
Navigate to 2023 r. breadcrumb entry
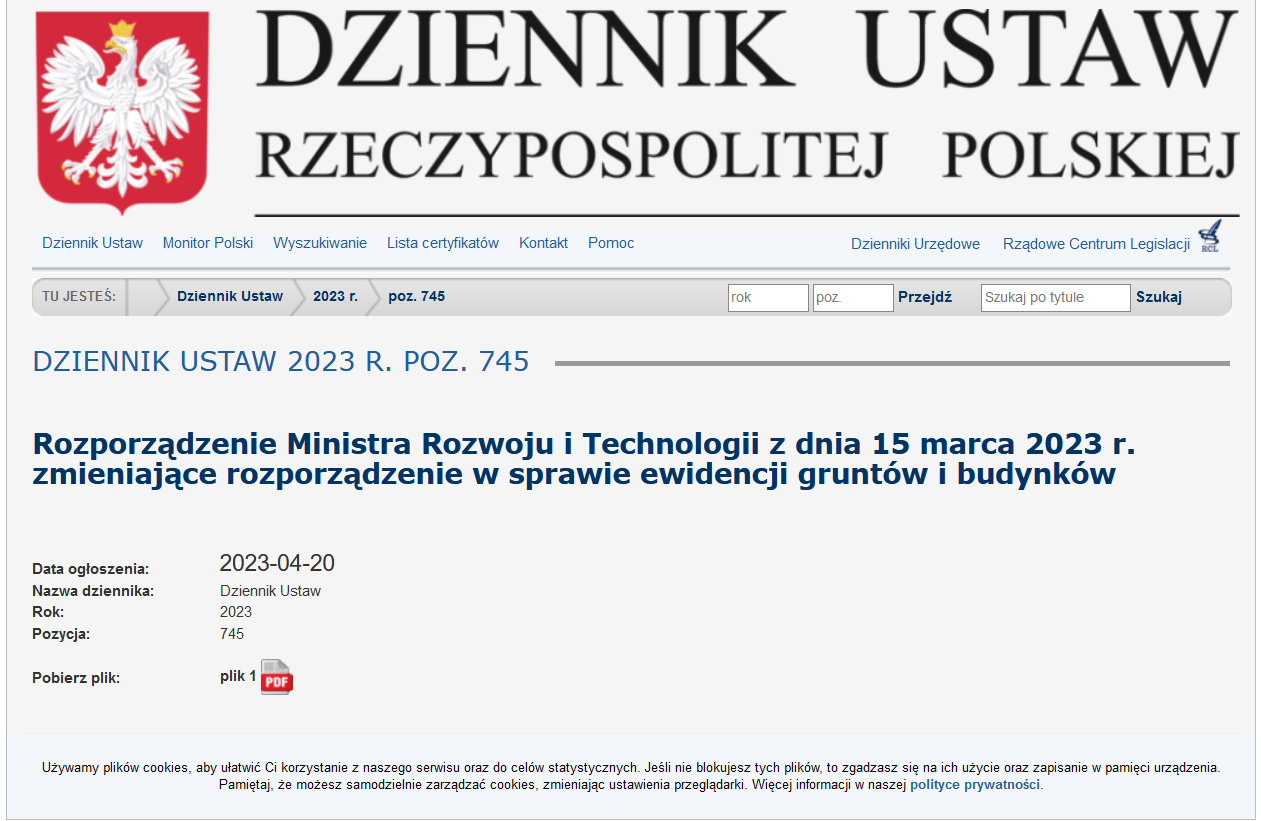(334, 296)
